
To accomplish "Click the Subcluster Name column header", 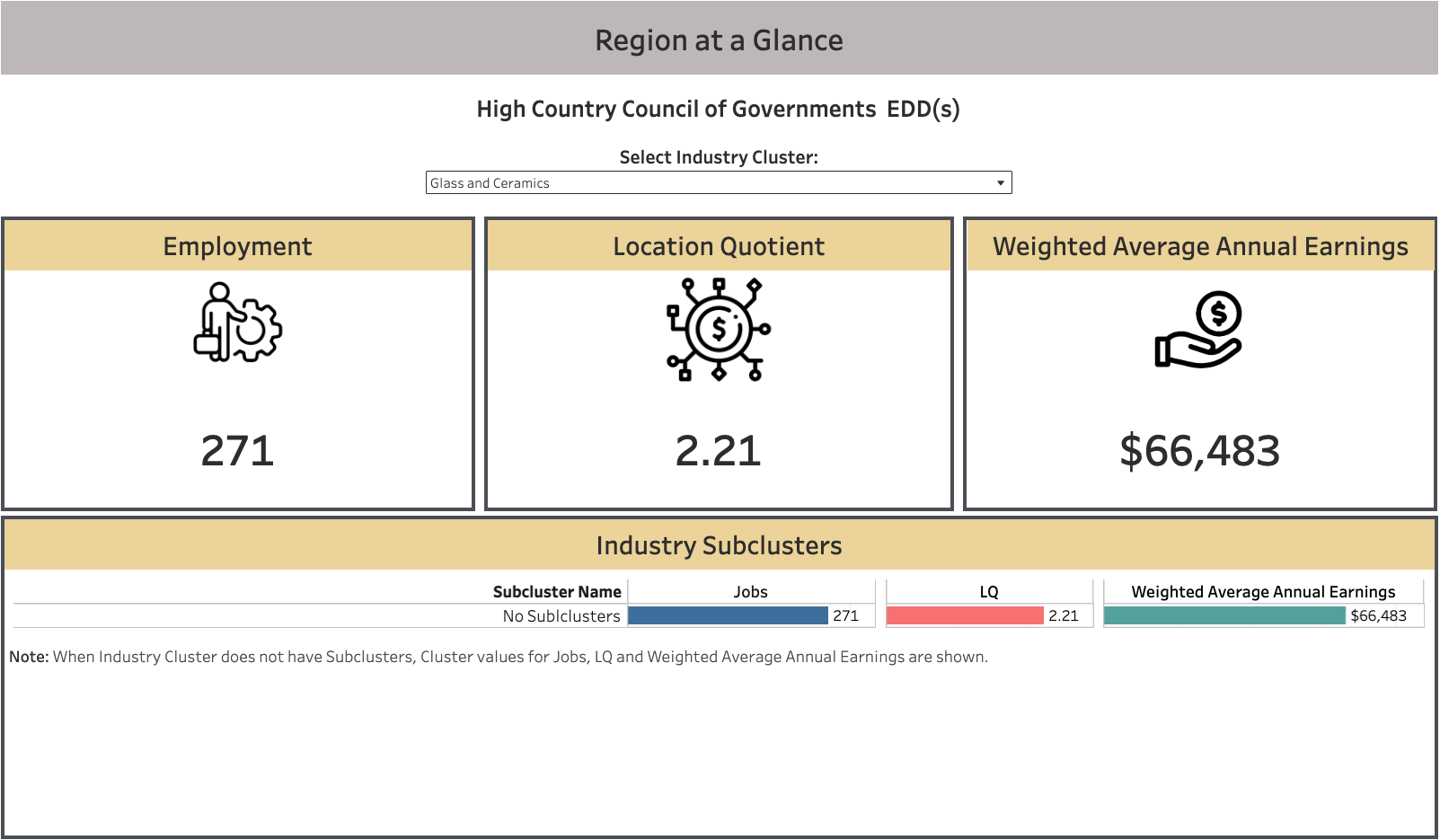I will 557,592.
